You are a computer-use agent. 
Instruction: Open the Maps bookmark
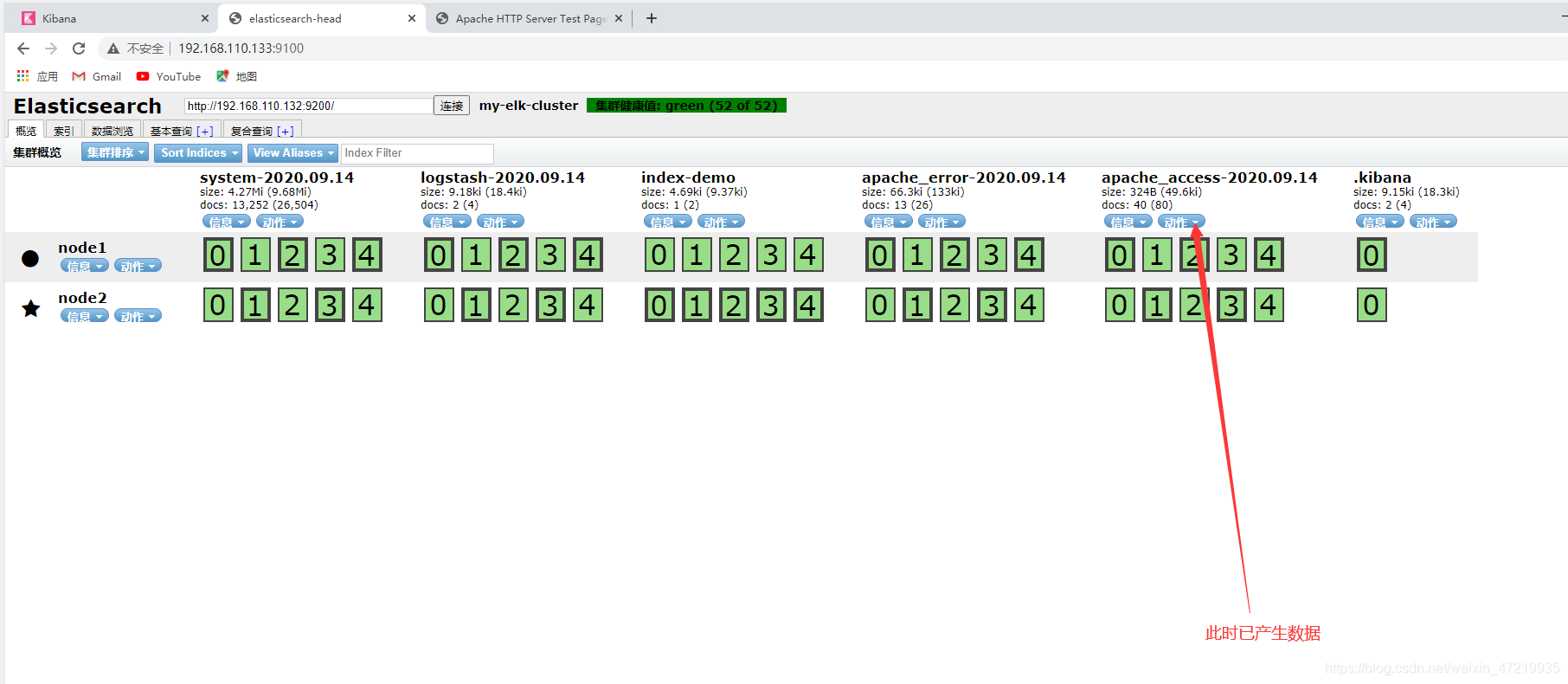tap(236, 76)
